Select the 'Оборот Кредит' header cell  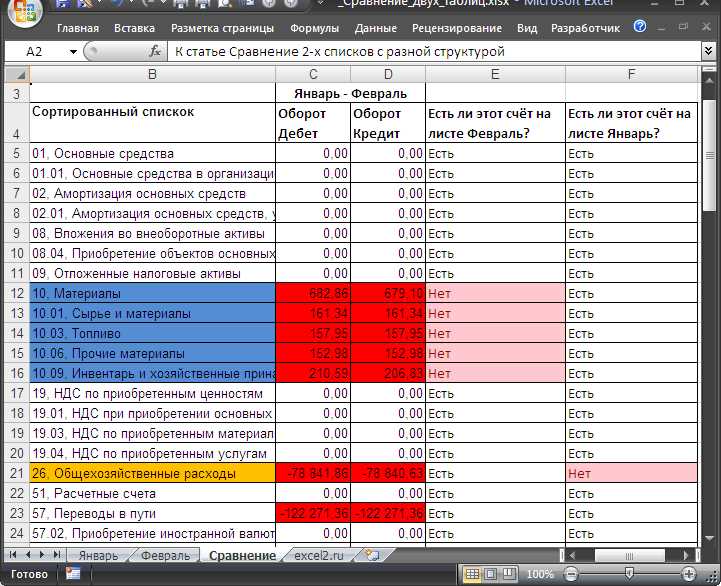(x=388, y=122)
